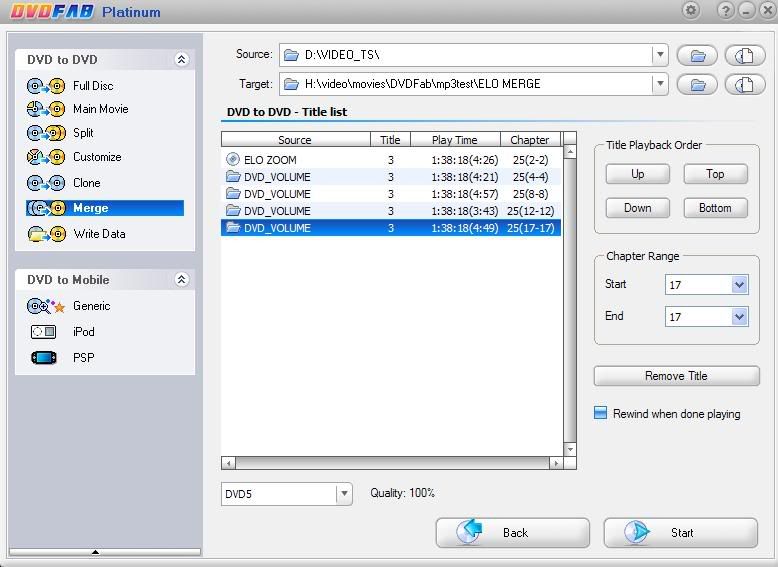Sort by the Play Time column header
The height and width of the screenshot is (567, 778).
[x=455, y=140]
